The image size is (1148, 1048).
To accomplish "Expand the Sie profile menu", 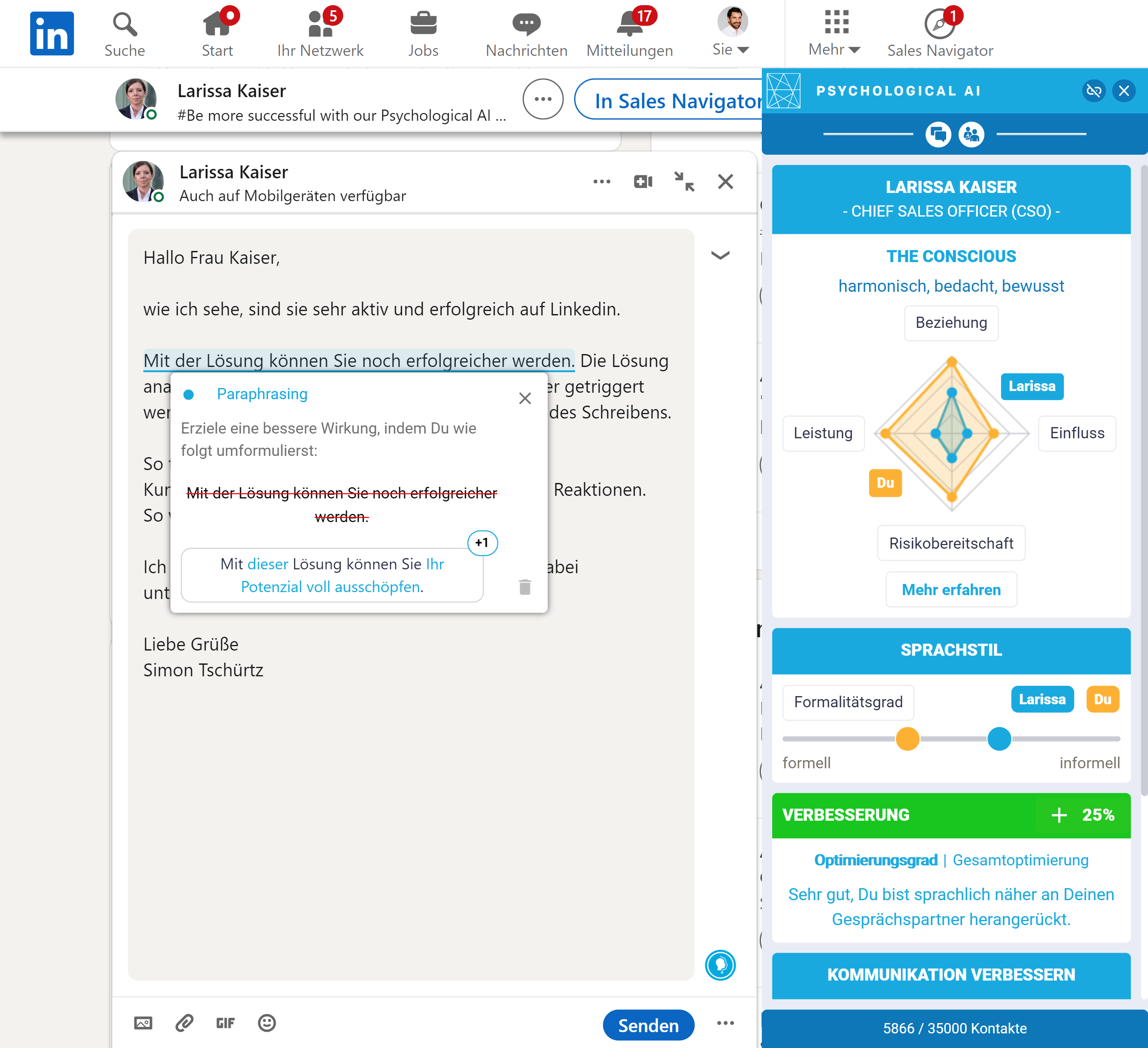I will click(x=731, y=33).
